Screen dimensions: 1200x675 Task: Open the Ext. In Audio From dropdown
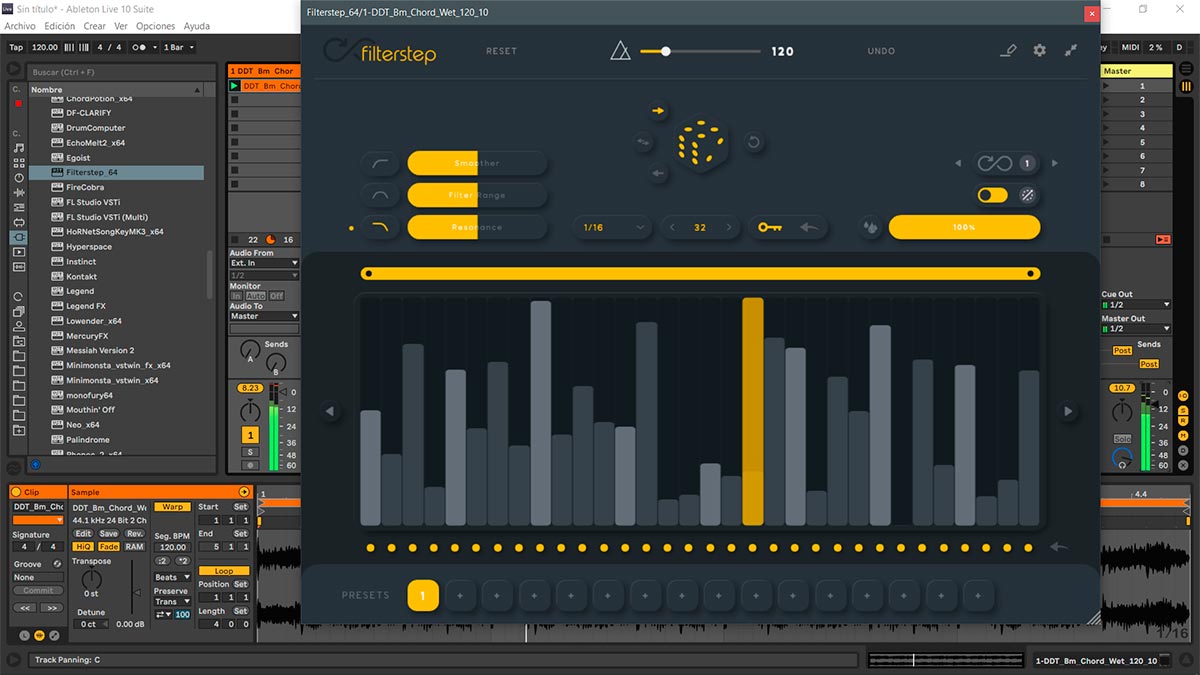264,264
